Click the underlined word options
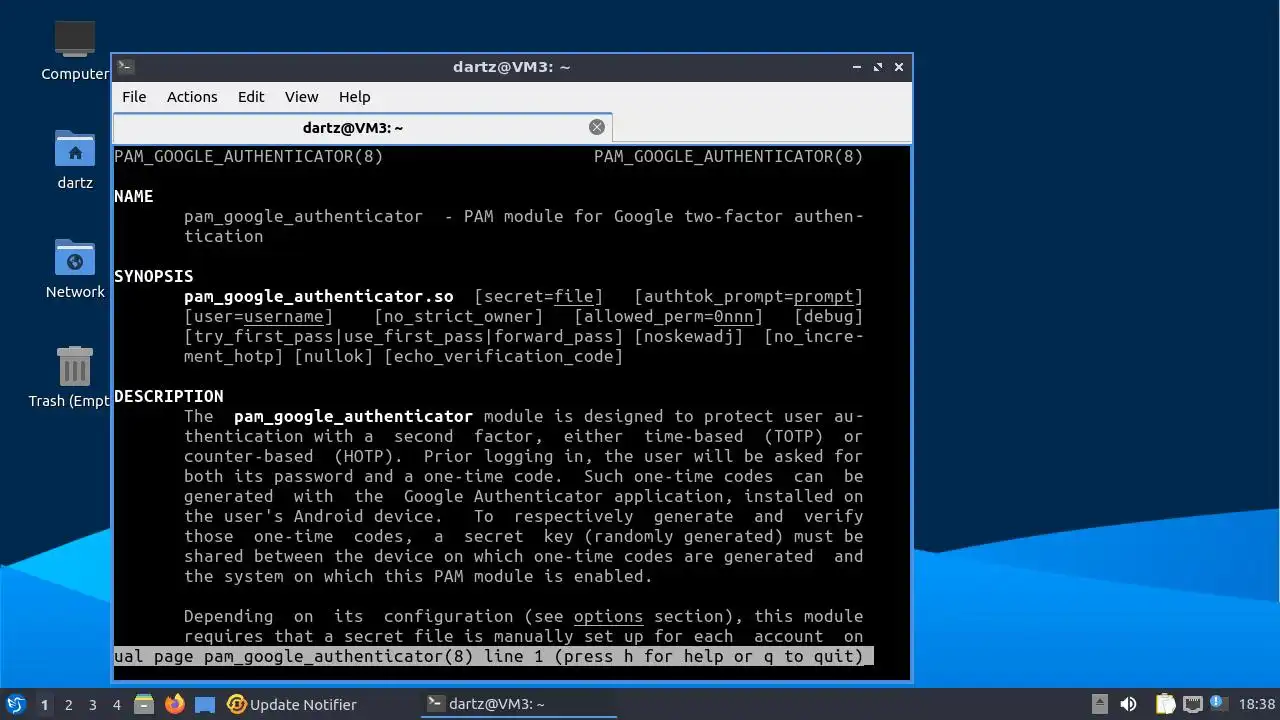 click(609, 616)
